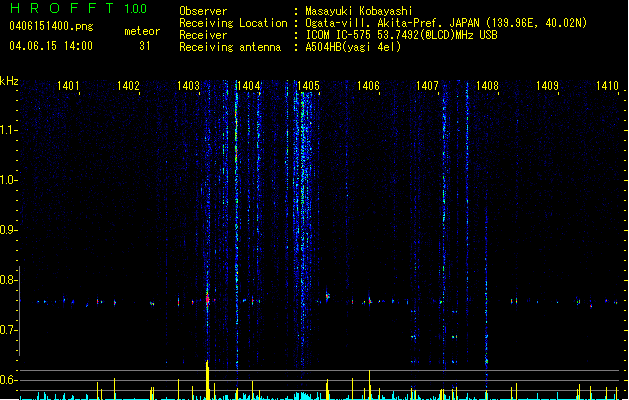Image resolution: width=629 pixels, height=400 pixels.
Task: Click the 1407 time marker
Action: click(x=427, y=86)
